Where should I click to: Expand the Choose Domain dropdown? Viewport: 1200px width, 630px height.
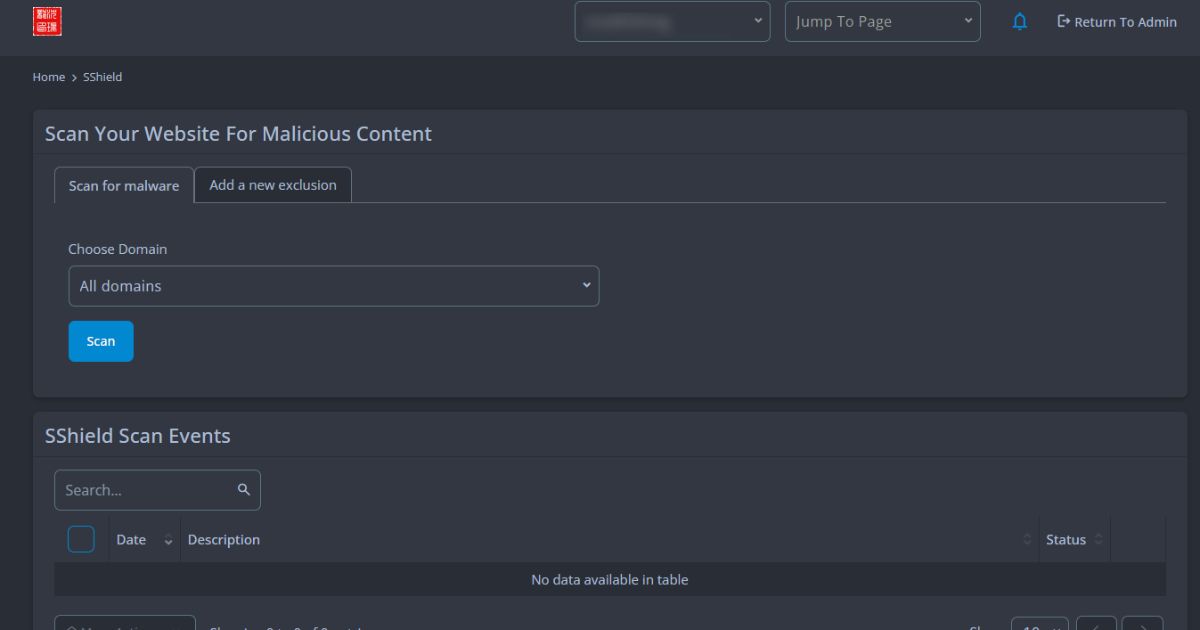coord(333,286)
